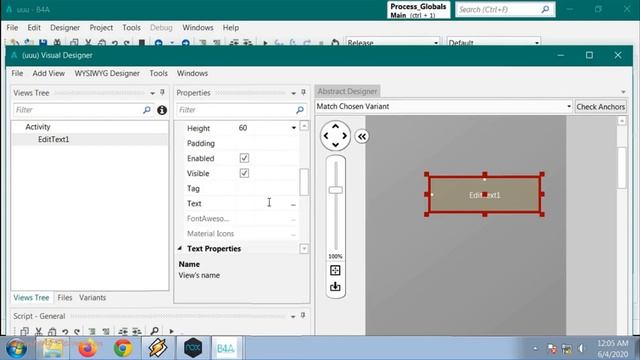
Task: Switch to the Files tab
Action: 64,298
